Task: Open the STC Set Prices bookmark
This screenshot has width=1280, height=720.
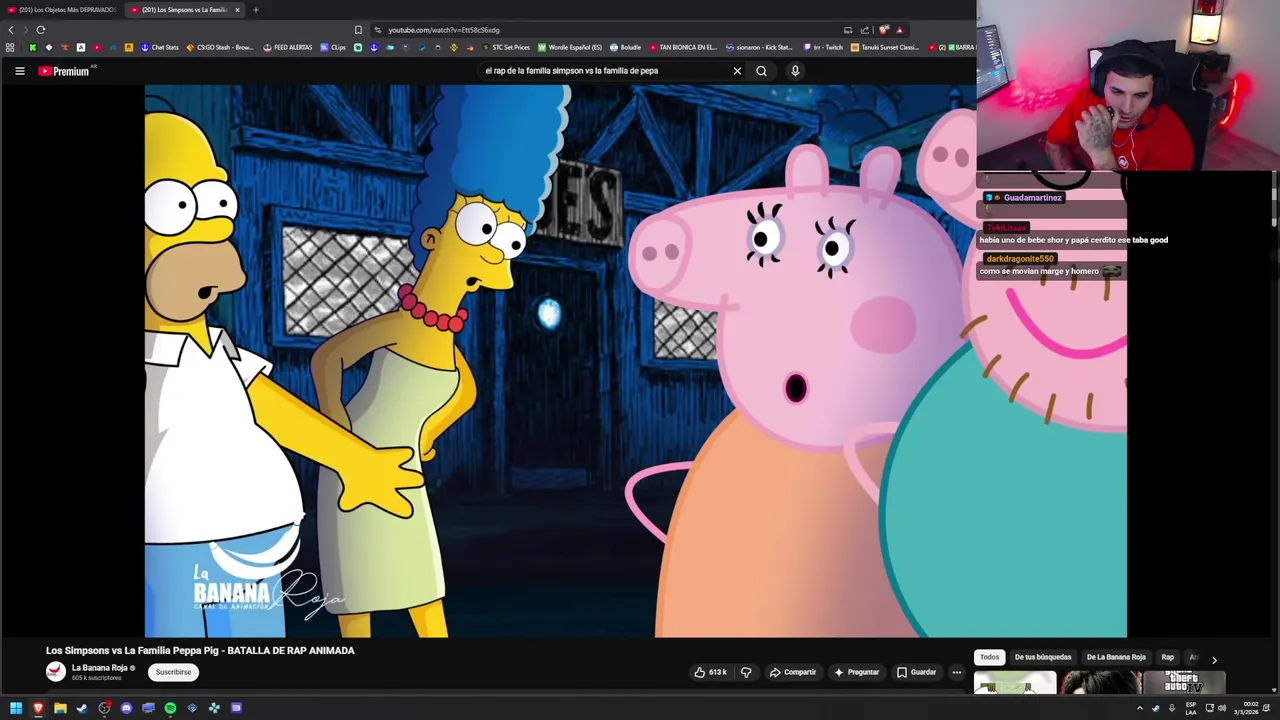Action: [x=506, y=47]
